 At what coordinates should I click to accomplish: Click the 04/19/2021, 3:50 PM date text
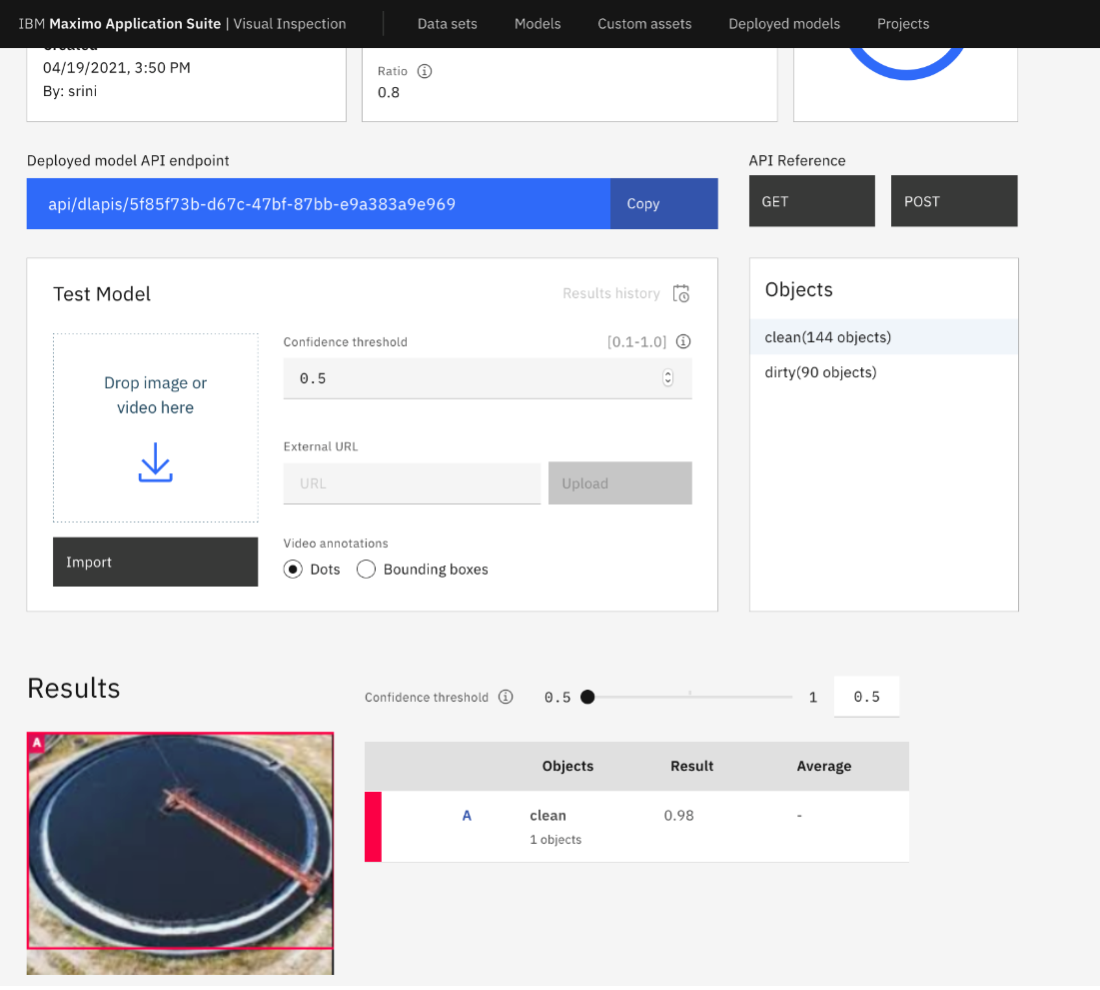(116, 68)
